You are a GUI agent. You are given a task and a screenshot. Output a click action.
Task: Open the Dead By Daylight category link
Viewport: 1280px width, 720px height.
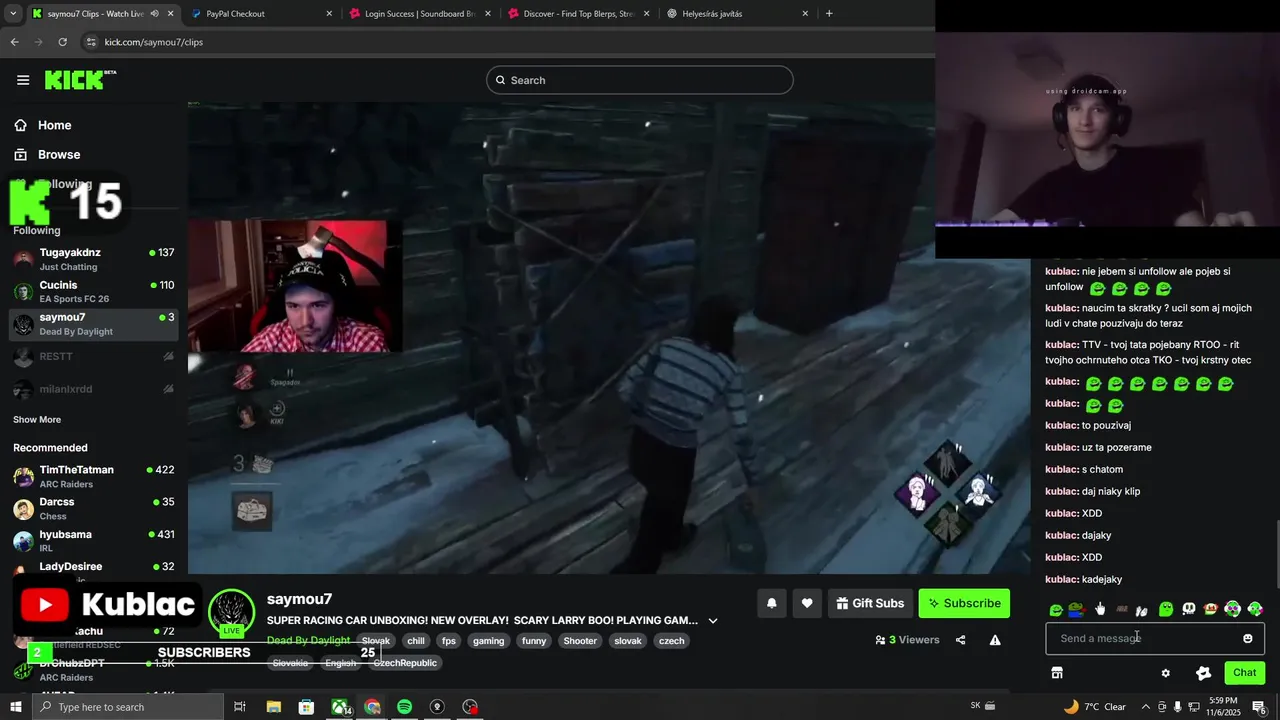click(x=308, y=641)
